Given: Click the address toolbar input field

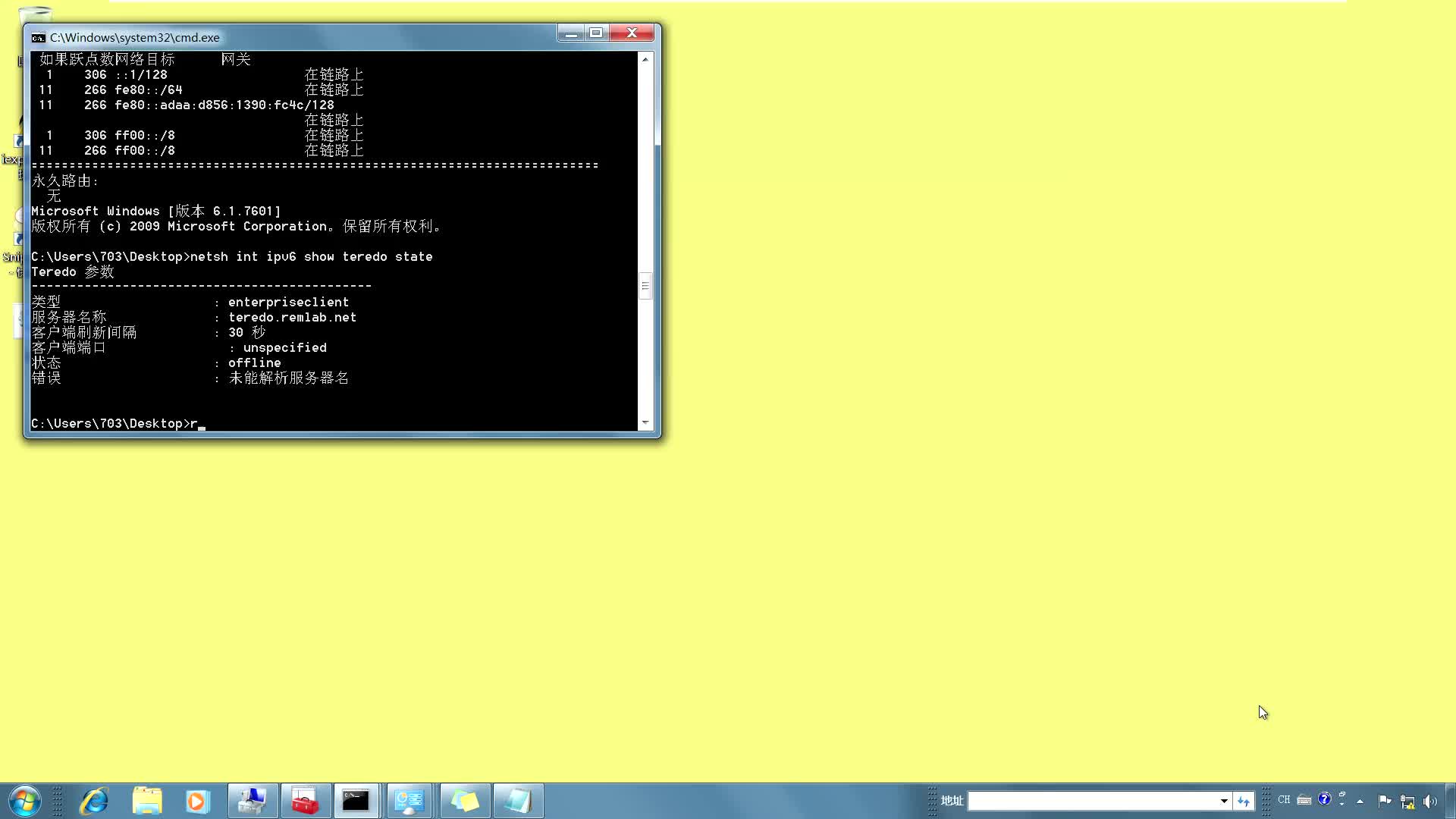Looking at the screenshot, I should click(1092, 801).
